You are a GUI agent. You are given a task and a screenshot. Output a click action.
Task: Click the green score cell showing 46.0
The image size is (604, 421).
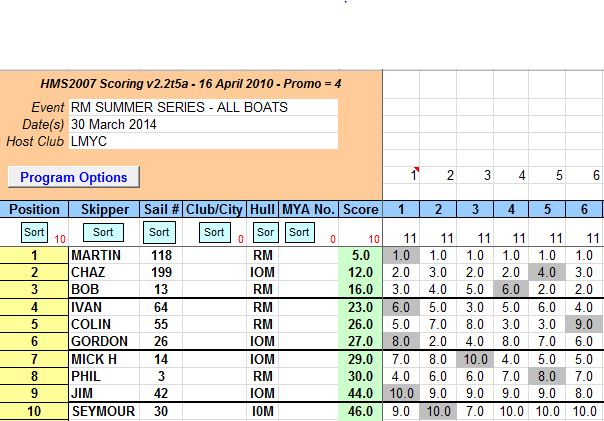(x=360, y=411)
